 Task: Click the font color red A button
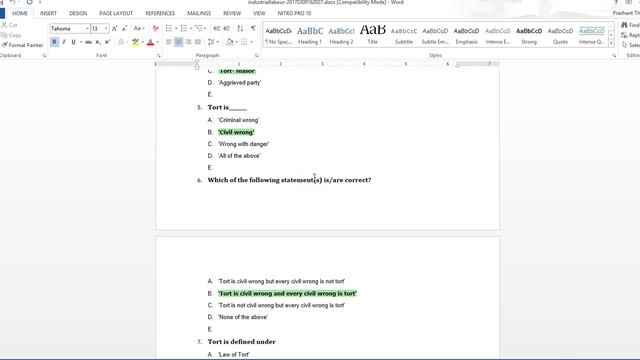click(150, 42)
